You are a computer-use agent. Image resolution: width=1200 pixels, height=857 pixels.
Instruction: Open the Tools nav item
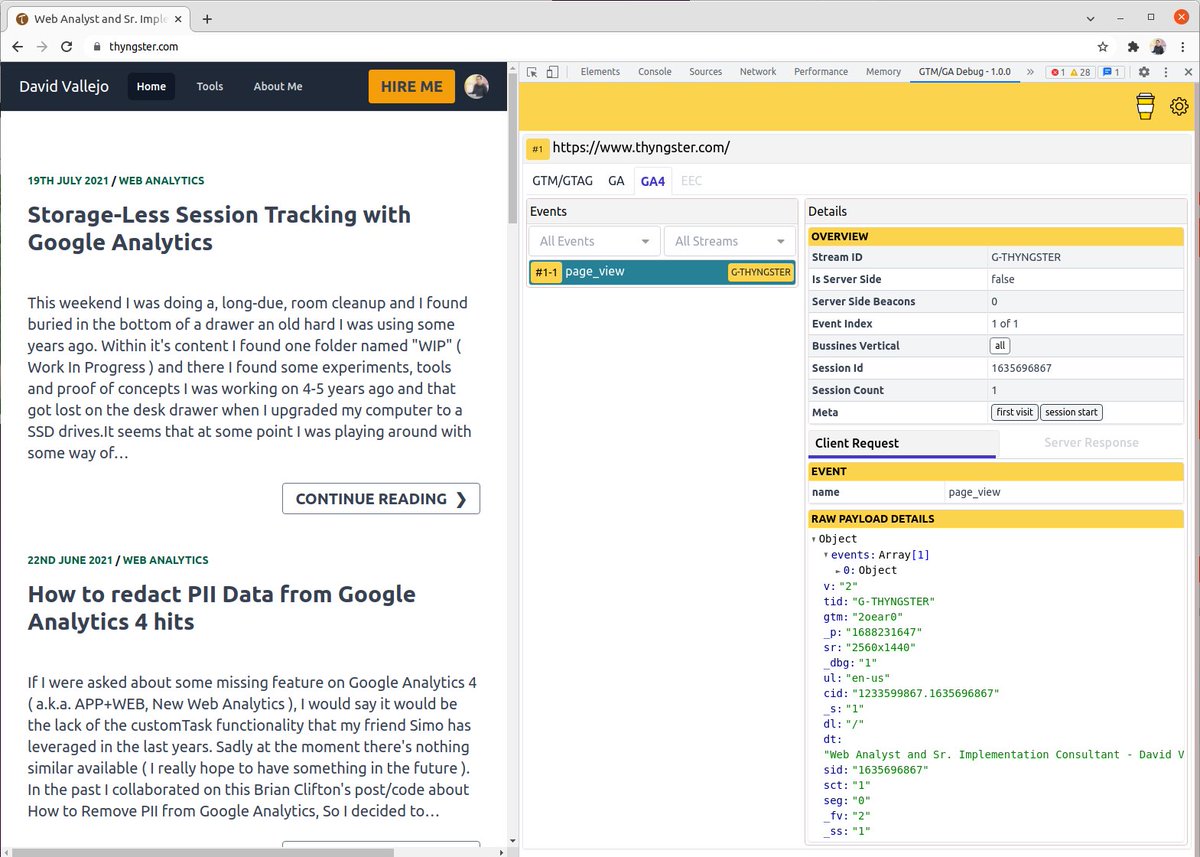[210, 86]
